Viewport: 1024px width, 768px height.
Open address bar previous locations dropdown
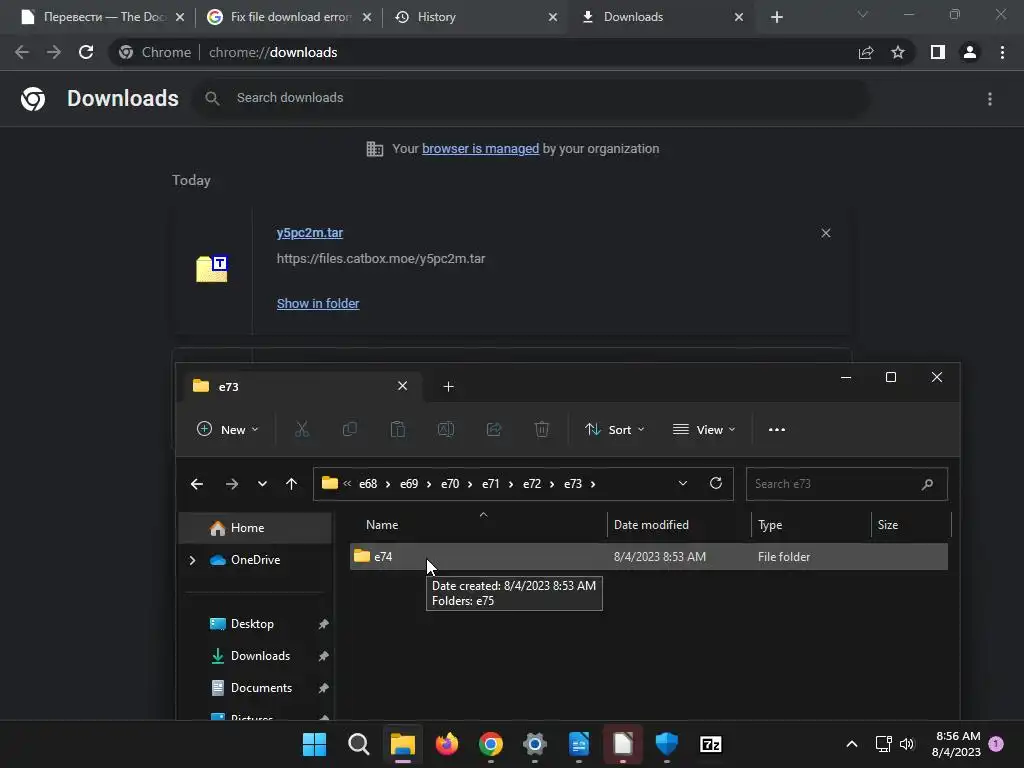click(682, 484)
